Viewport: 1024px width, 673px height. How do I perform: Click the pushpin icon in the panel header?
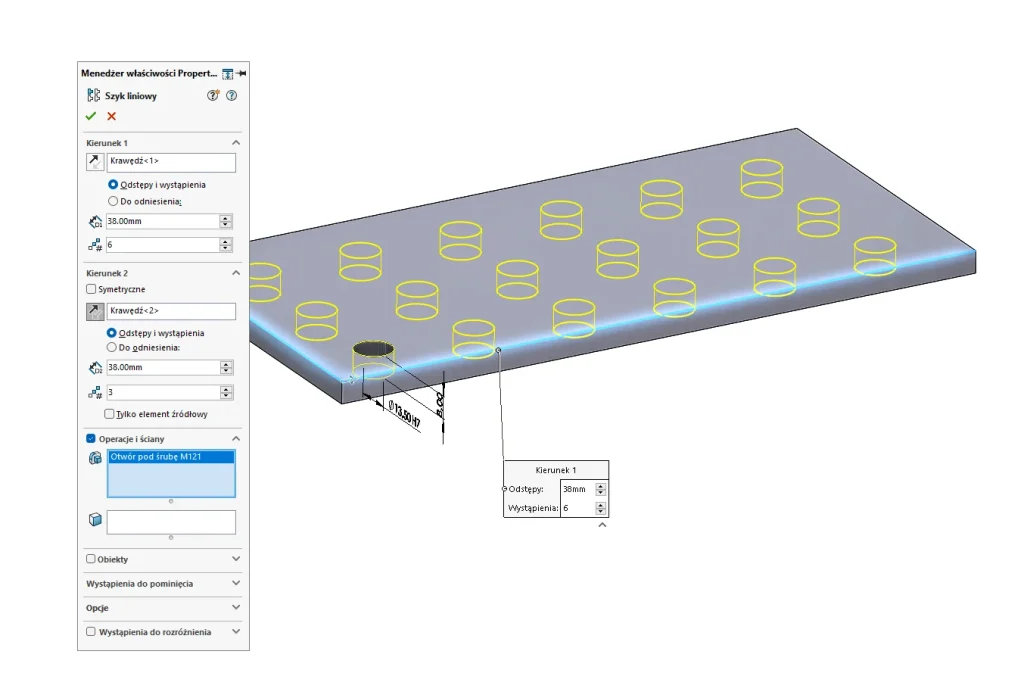tap(242, 74)
